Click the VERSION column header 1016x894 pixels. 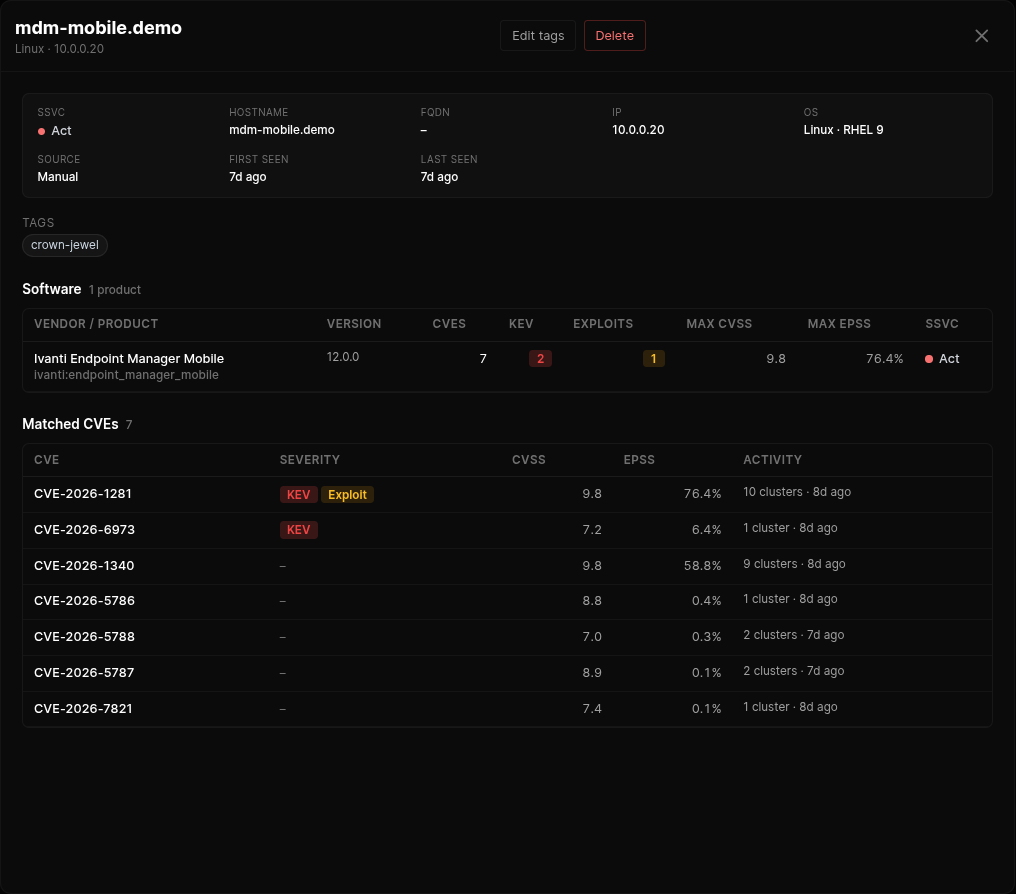354,324
